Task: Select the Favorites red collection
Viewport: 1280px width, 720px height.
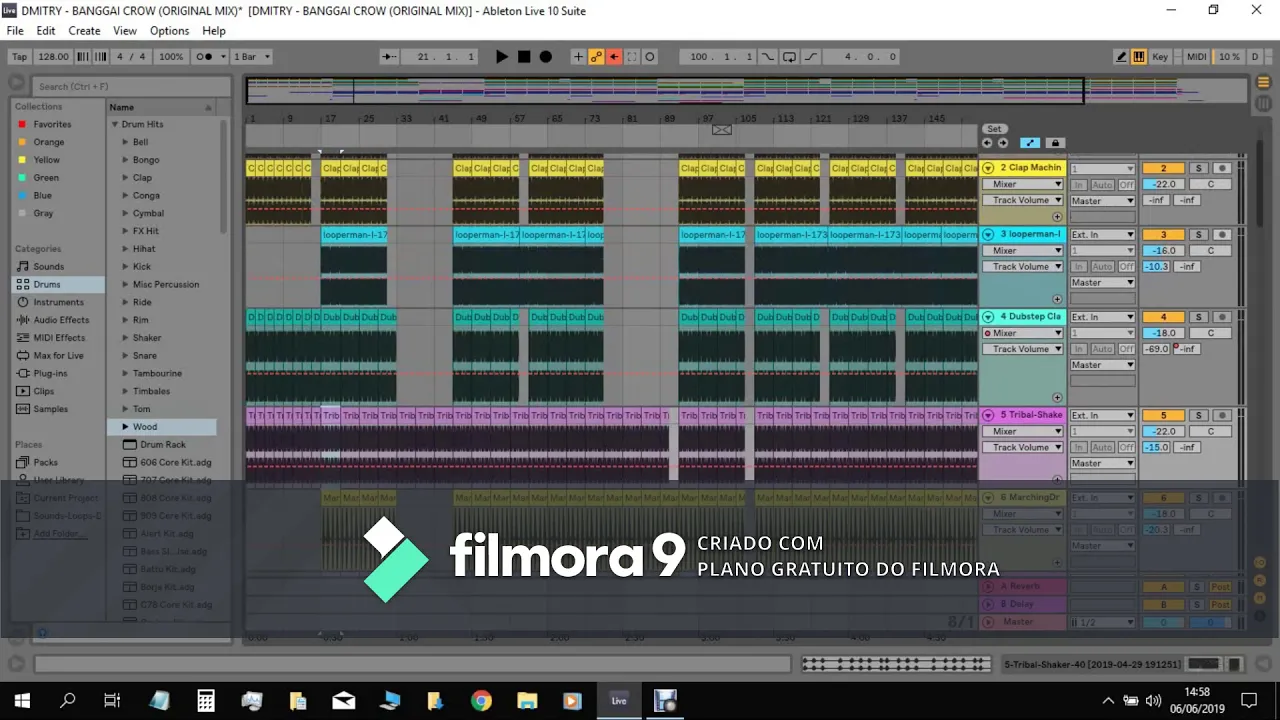Action: coord(52,124)
